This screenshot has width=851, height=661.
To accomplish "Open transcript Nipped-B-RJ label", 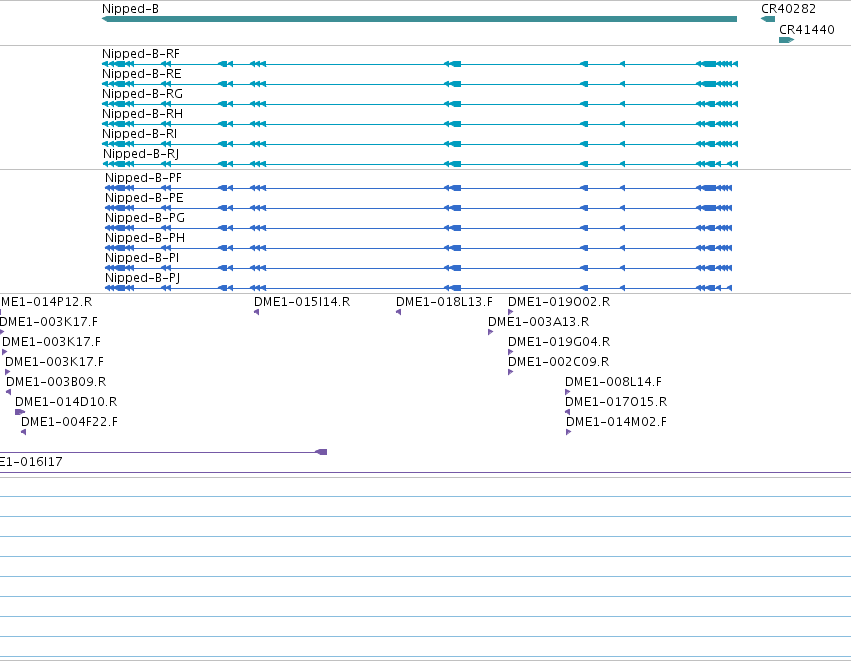I will [x=141, y=154].
